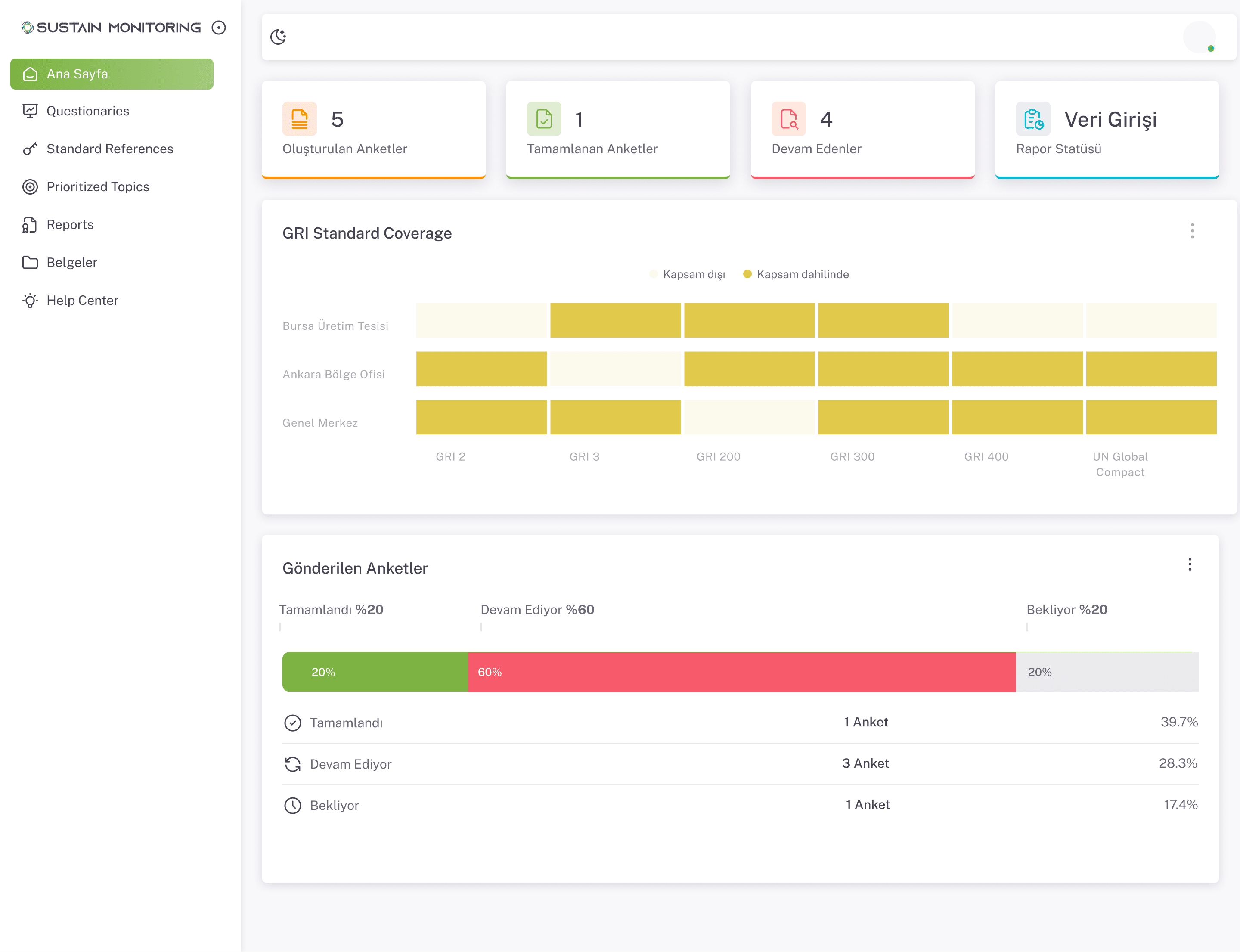Click Help Center lightbulb icon
Image resolution: width=1240 pixels, height=952 pixels.
pos(30,301)
